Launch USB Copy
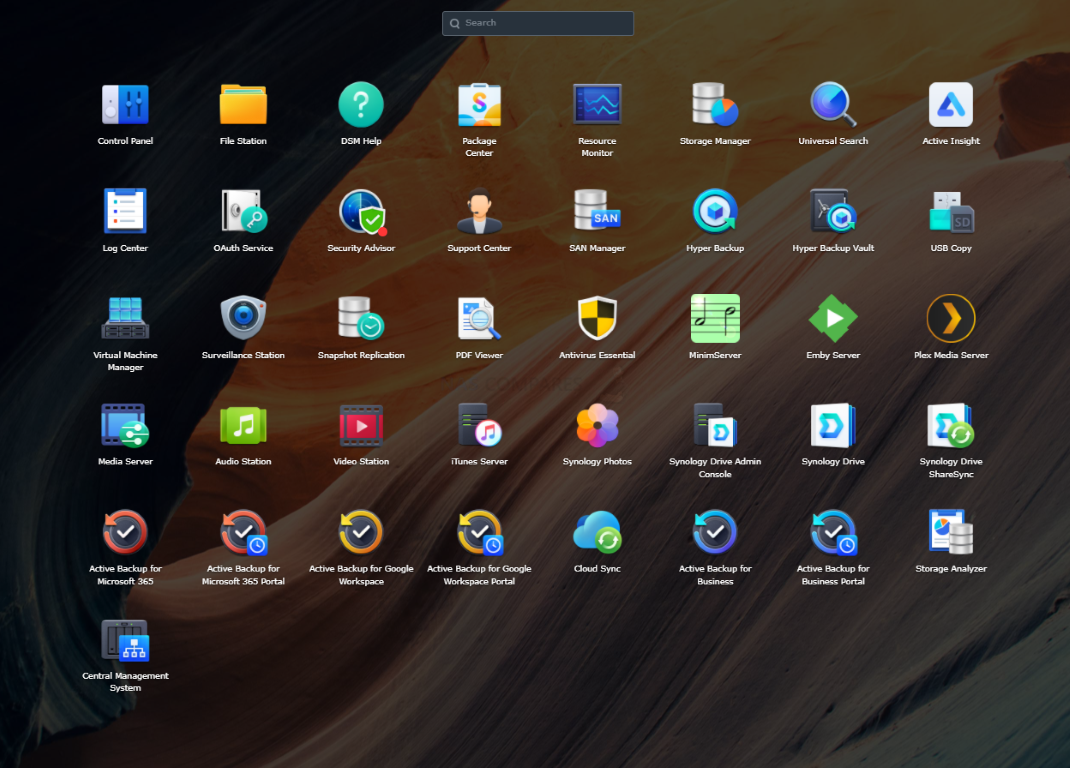The image size is (1070, 768). click(x=951, y=211)
